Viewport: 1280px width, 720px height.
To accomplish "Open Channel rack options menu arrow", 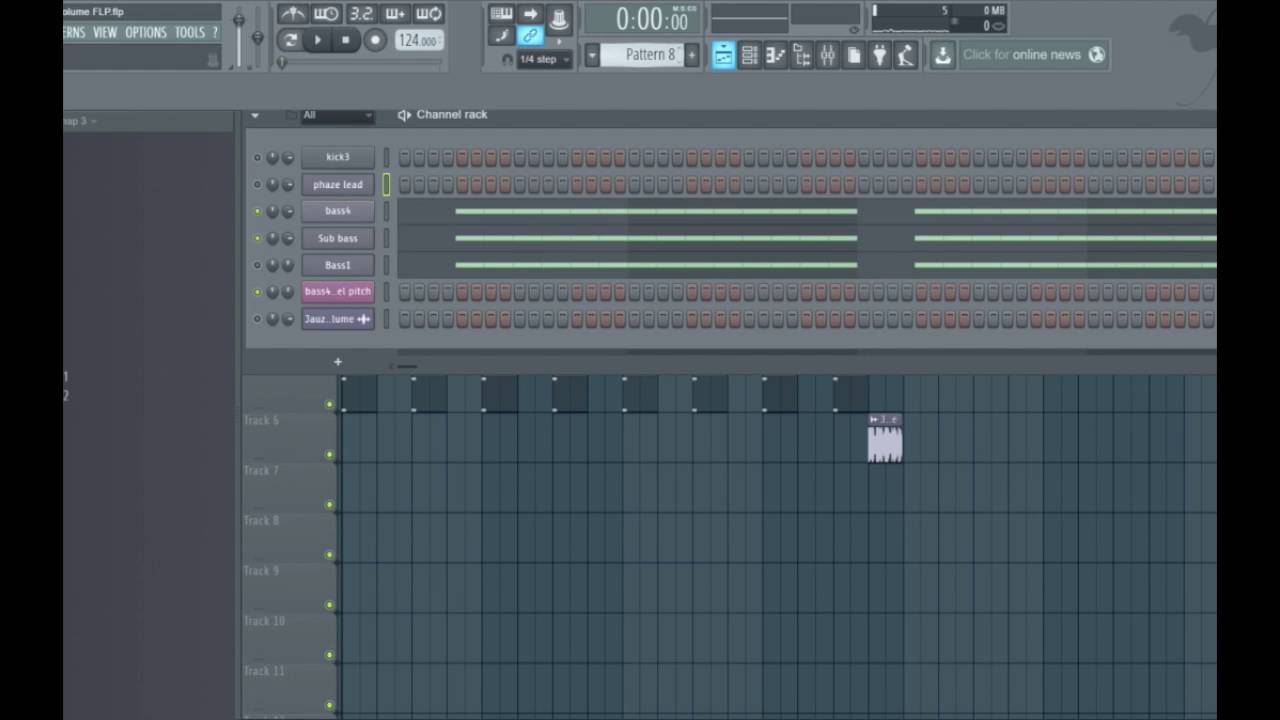I will tap(255, 115).
